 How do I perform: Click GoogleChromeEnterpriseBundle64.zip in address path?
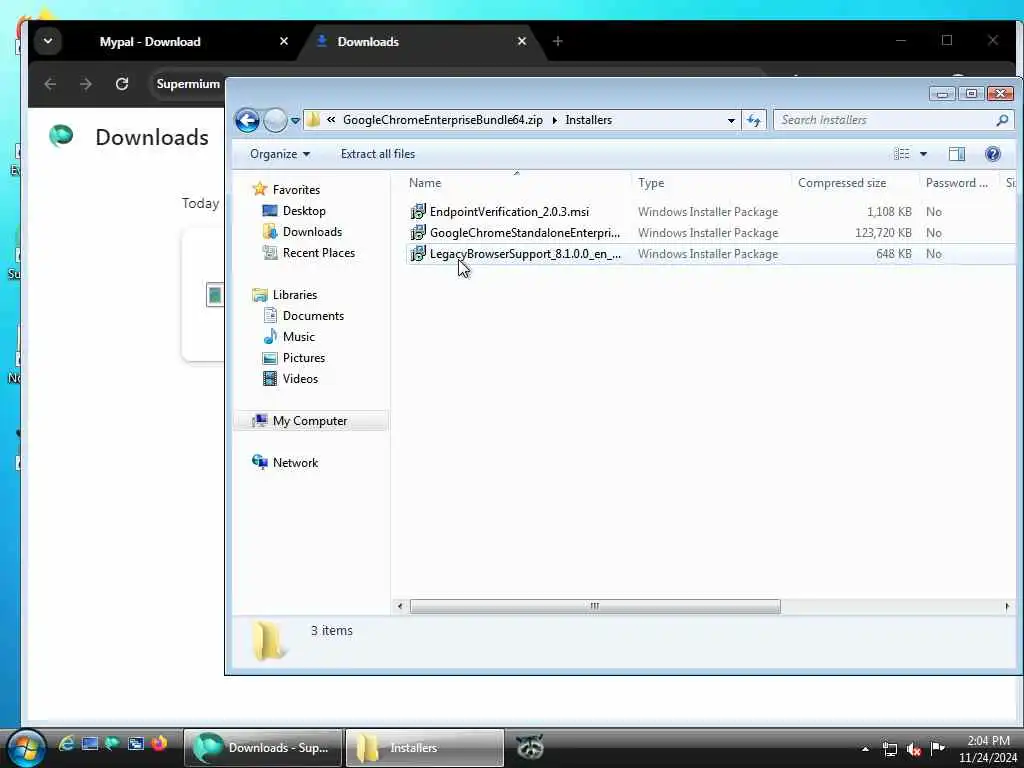[x=443, y=120]
